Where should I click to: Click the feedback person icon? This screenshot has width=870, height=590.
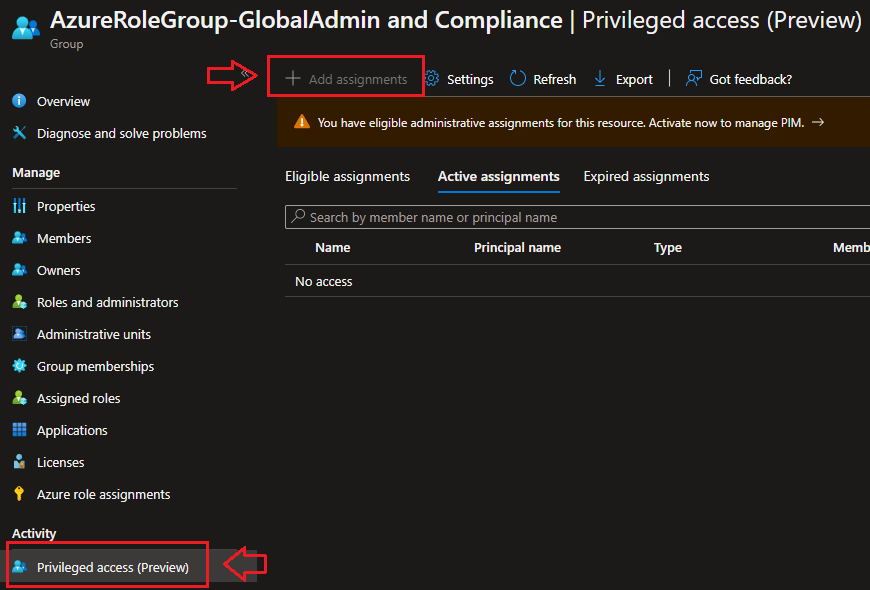[x=694, y=78]
